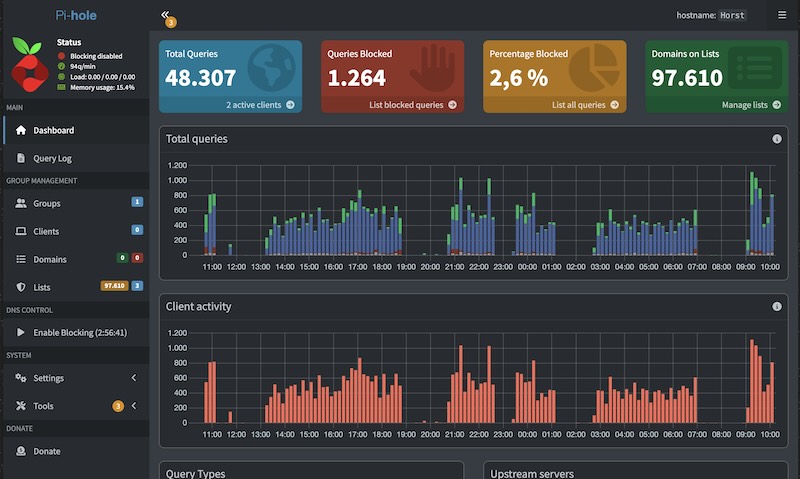
Task: Click the Donate link in sidebar
Action: pyautogui.click(x=76, y=451)
